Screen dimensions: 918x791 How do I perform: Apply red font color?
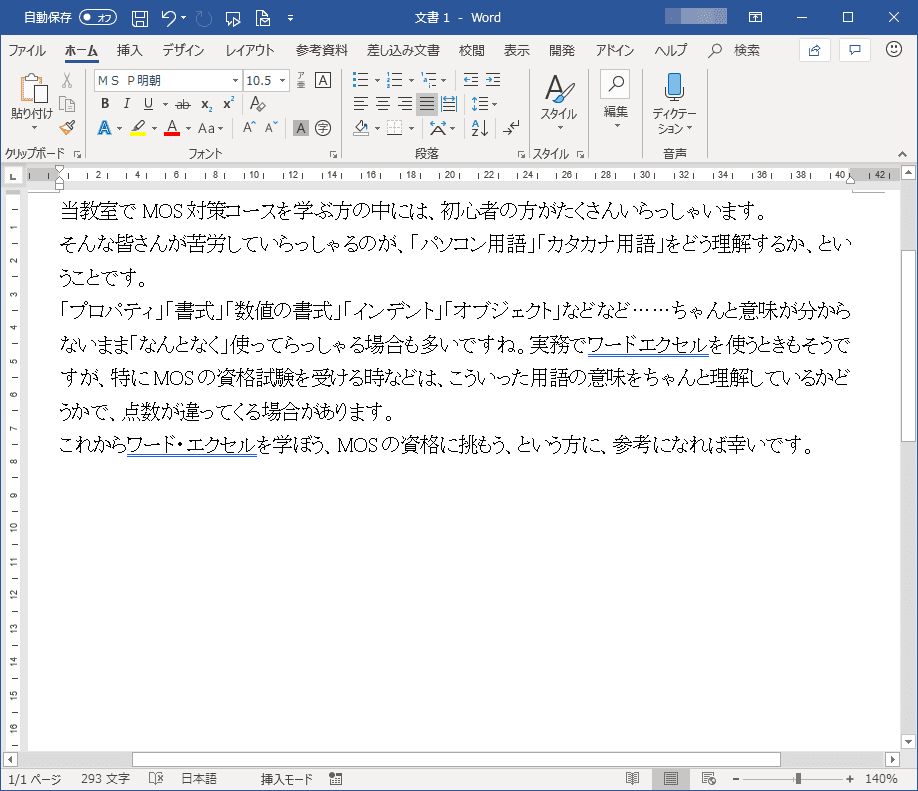(172, 128)
